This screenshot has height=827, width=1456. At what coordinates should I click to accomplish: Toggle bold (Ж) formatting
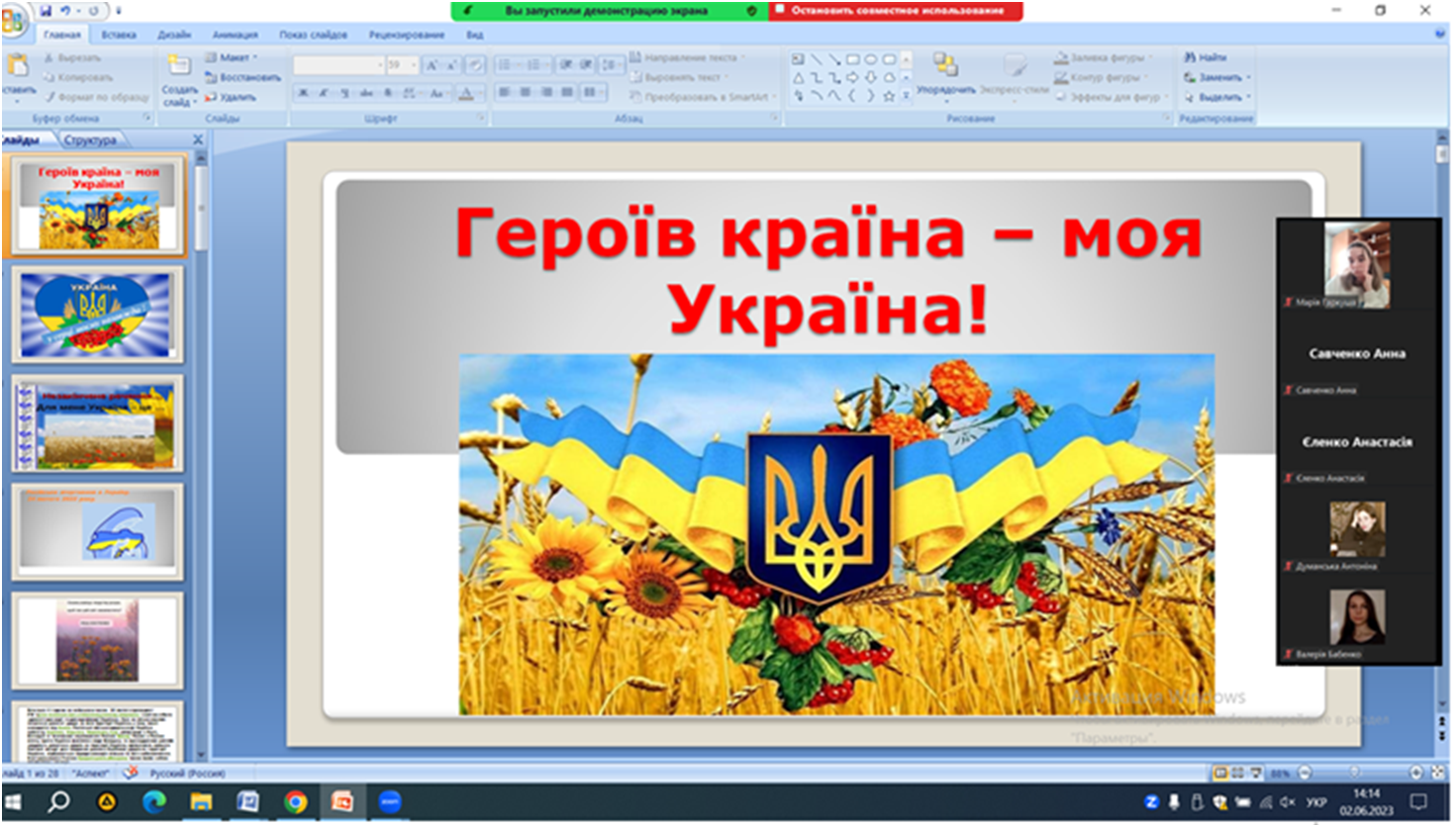(x=304, y=93)
